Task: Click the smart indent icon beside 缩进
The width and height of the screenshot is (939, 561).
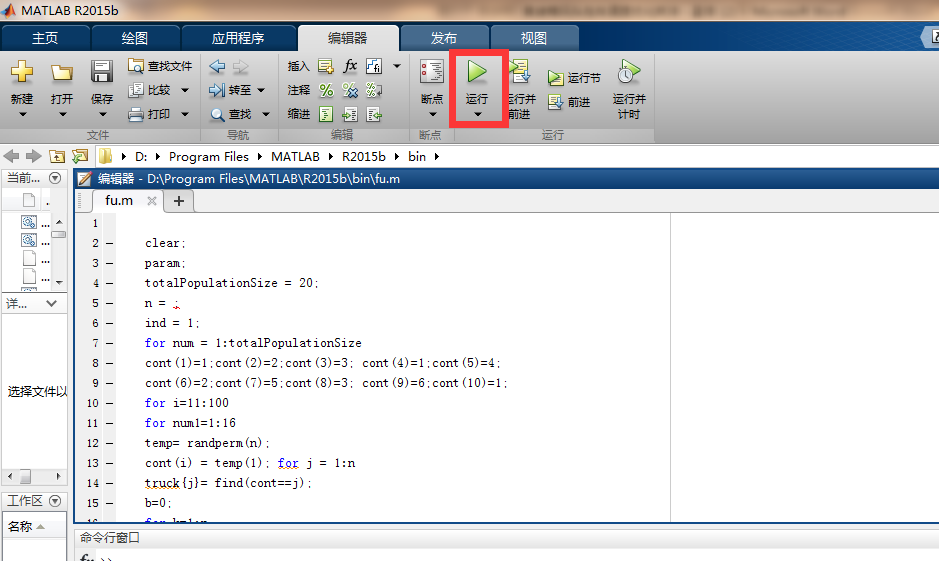Action: pos(326,114)
